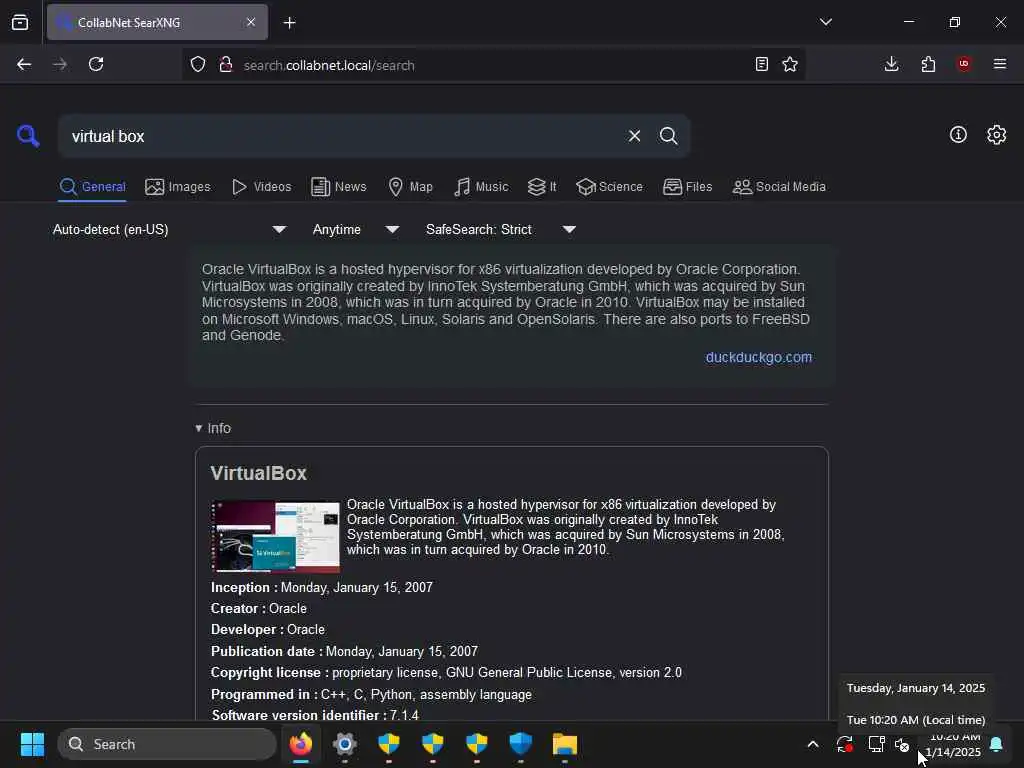The height and width of the screenshot is (768, 1024).
Task: Bookmark this page with the star
Action: click(790, 64)
